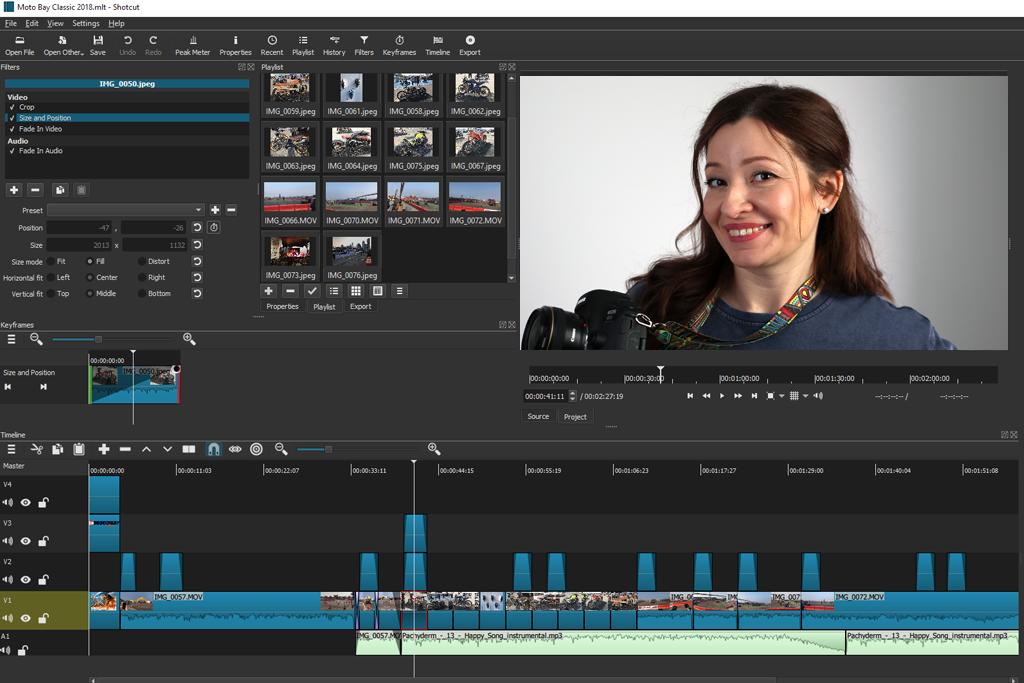This screenshot has height=683, width=1024.
Task: Switch to Project tab under player
Action: 575,417
